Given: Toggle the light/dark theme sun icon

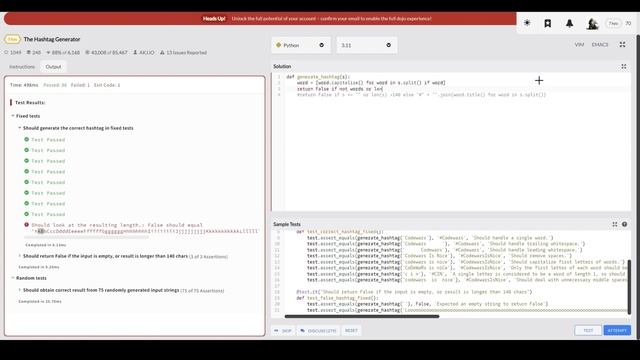Looking at the screenshot, I should pyautogui.click(x=527, y=23).
